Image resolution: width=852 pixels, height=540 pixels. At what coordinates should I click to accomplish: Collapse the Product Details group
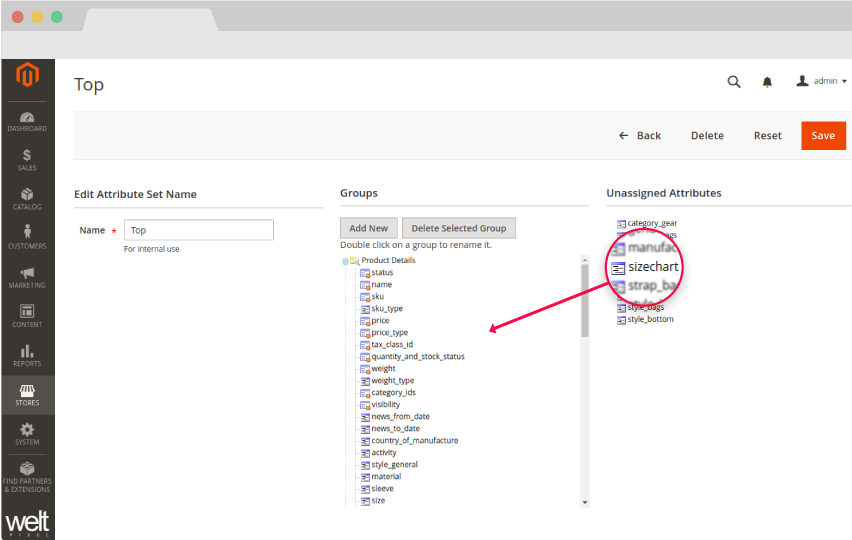(x=345, y=261)
